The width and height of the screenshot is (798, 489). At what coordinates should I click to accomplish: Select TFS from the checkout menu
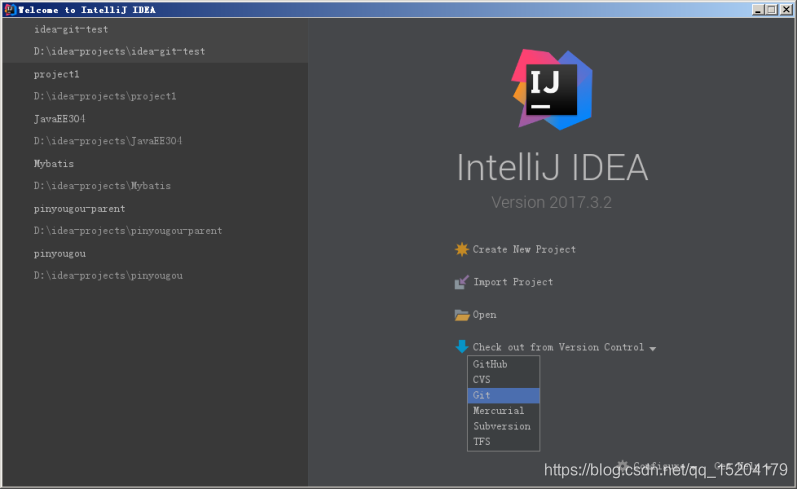503,442
